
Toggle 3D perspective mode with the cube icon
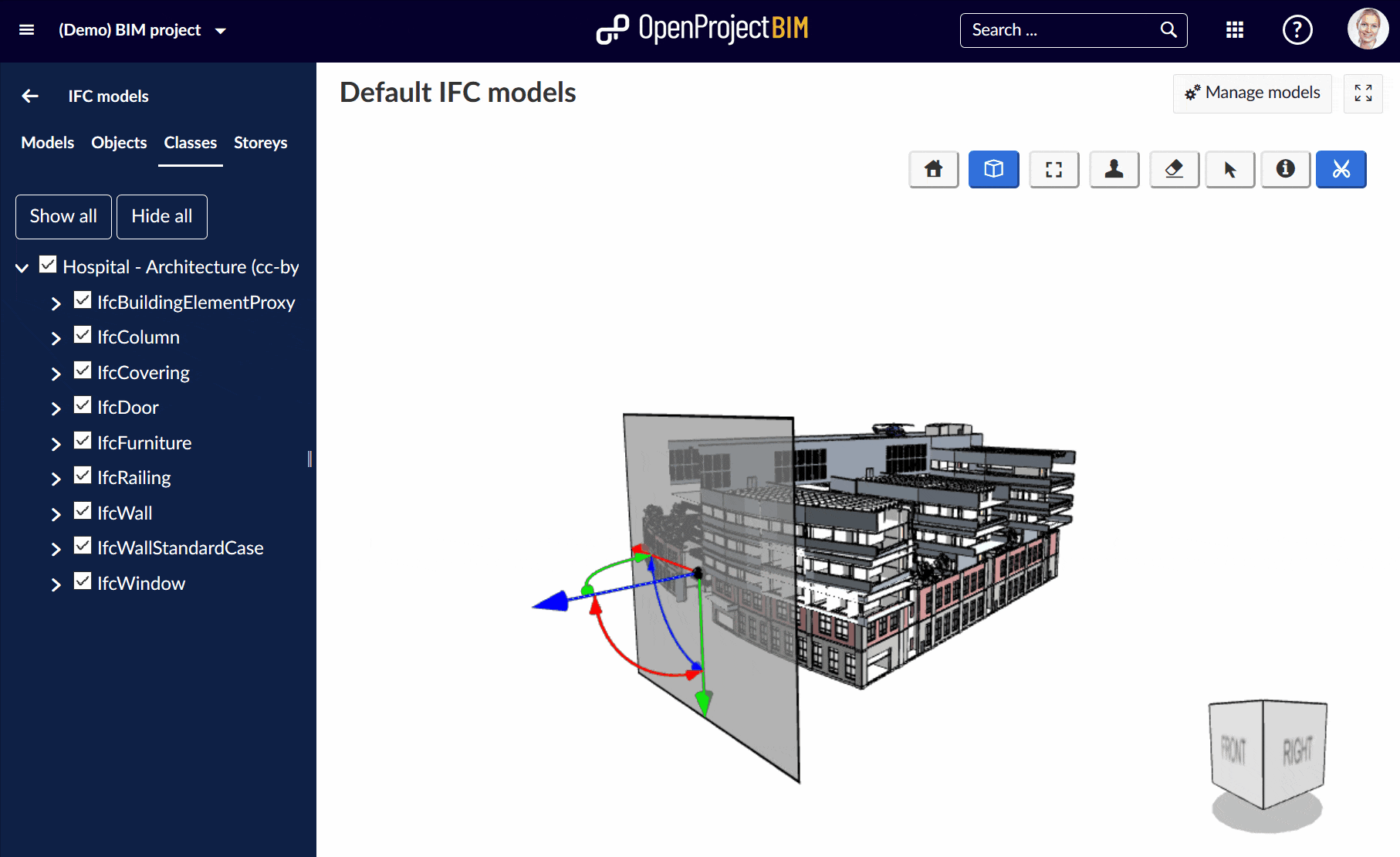pyautogui.click(x=993, y=169)
